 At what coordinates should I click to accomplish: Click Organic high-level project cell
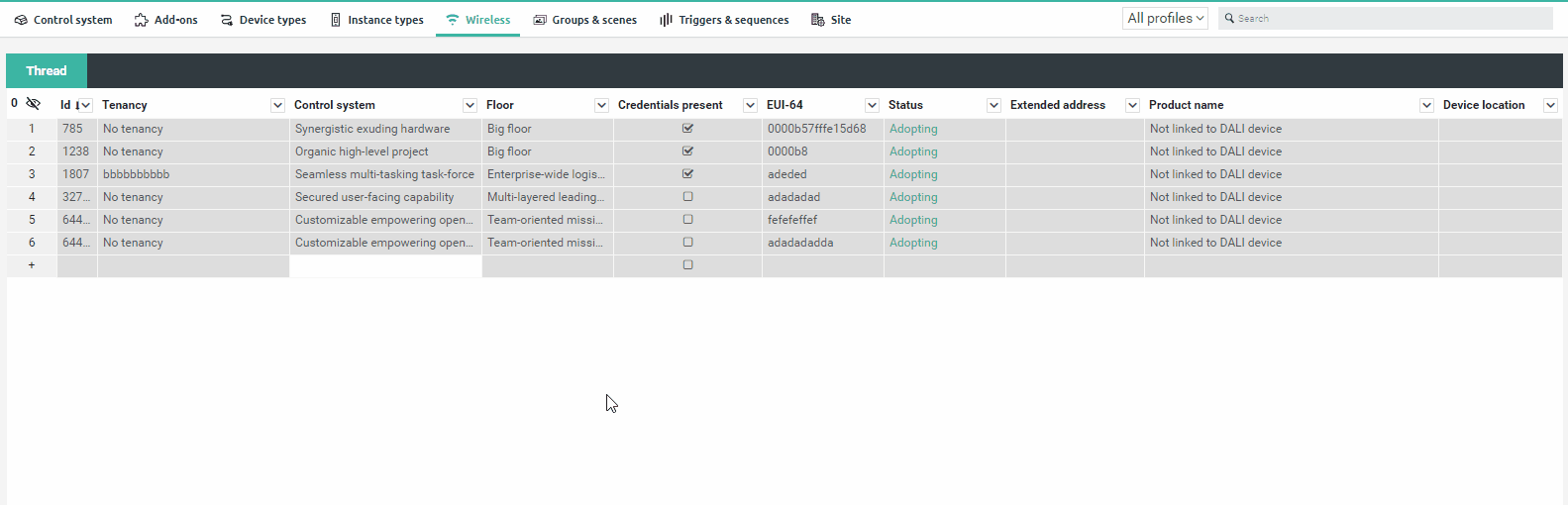coord(385,151)
